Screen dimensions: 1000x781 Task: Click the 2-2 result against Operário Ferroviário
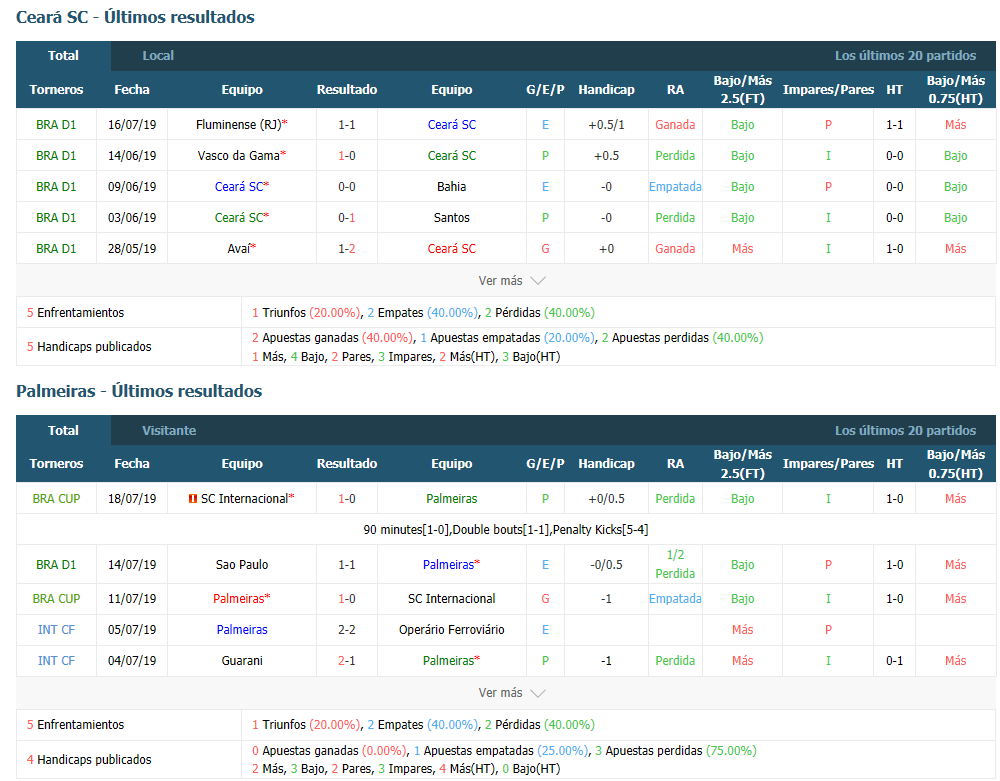(347, 629)
